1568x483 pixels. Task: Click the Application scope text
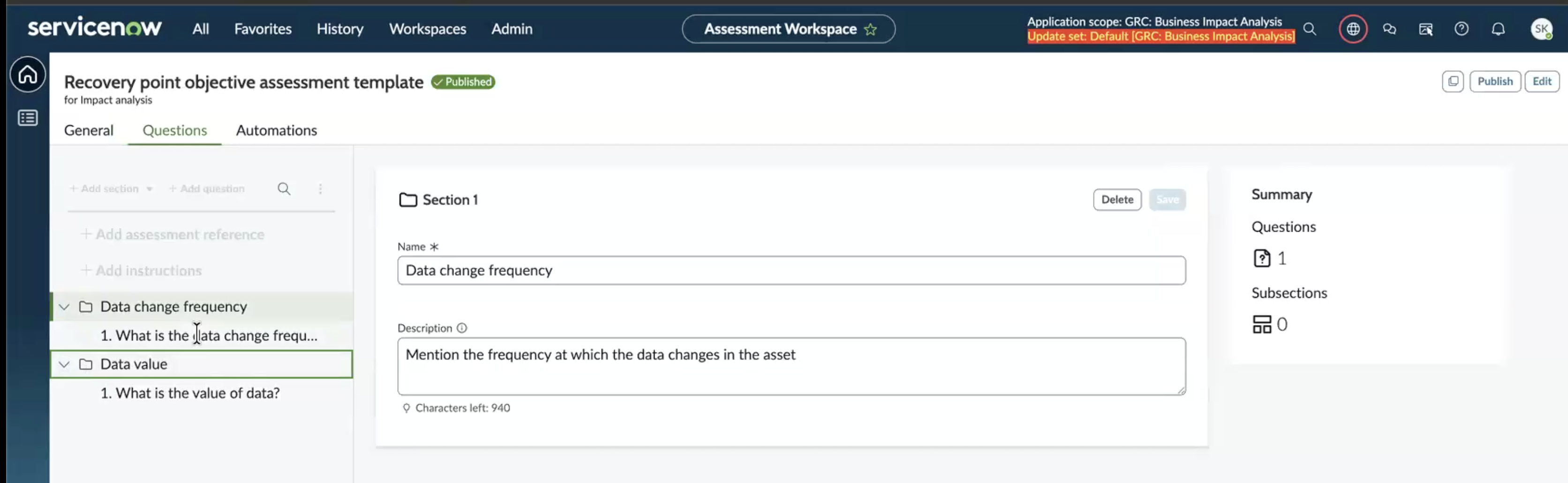[x=1154, y=21]
